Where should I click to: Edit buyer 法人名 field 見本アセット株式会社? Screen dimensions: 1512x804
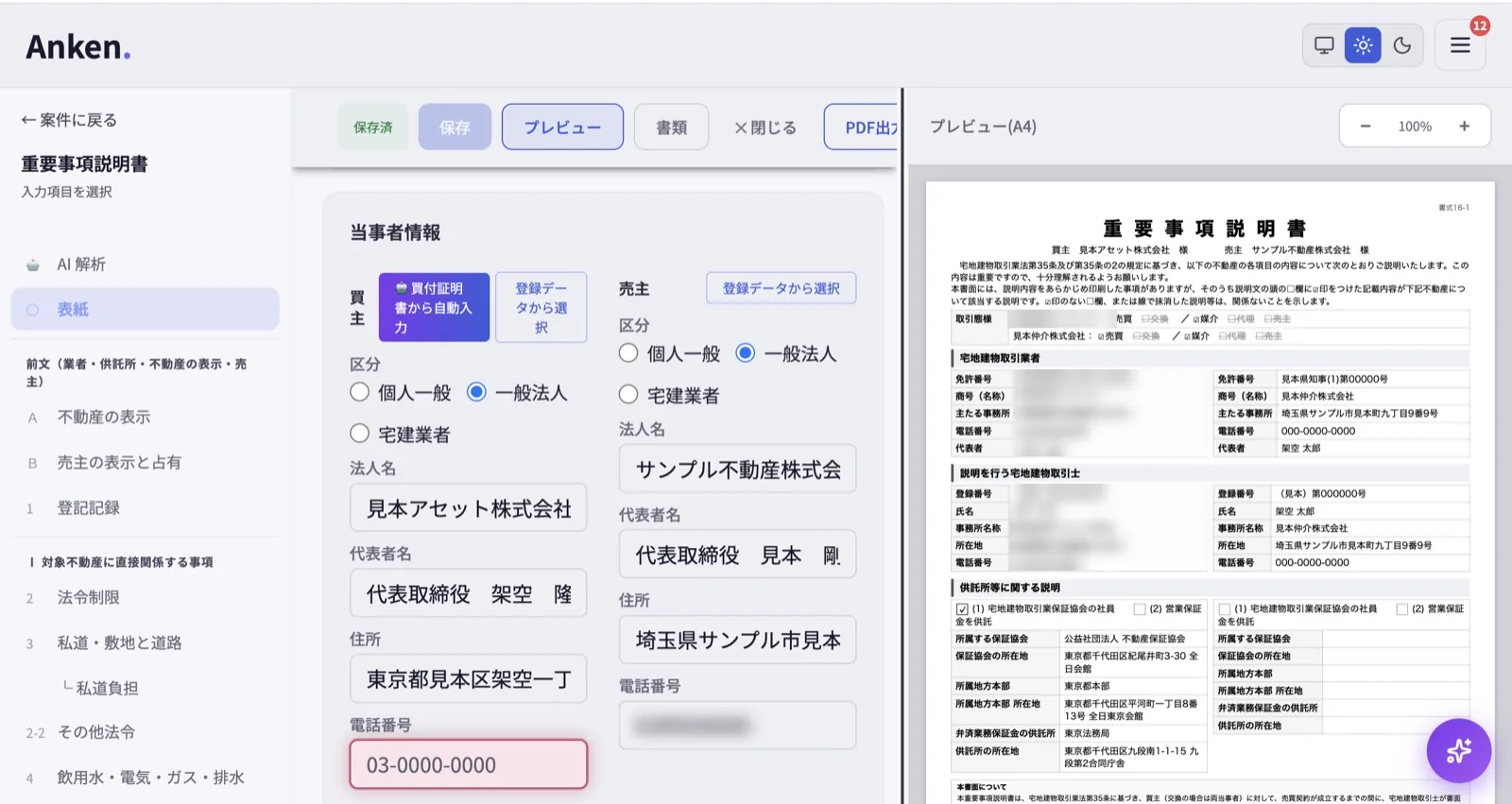tap(469, 508)
